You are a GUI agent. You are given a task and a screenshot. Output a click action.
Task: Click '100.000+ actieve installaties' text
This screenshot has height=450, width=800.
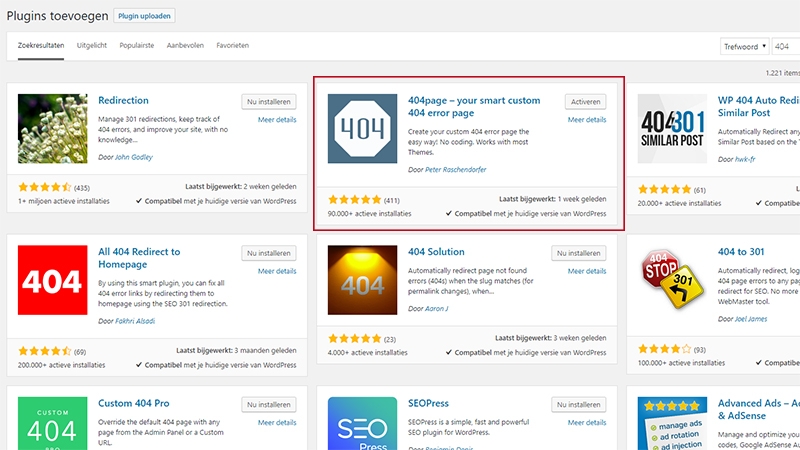[681, 363]
